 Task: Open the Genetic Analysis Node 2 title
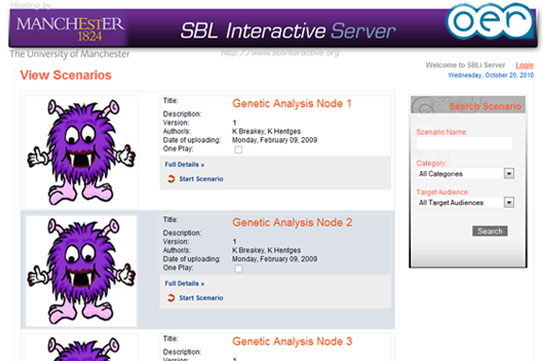pyautogui.click(x=292, y=222)
